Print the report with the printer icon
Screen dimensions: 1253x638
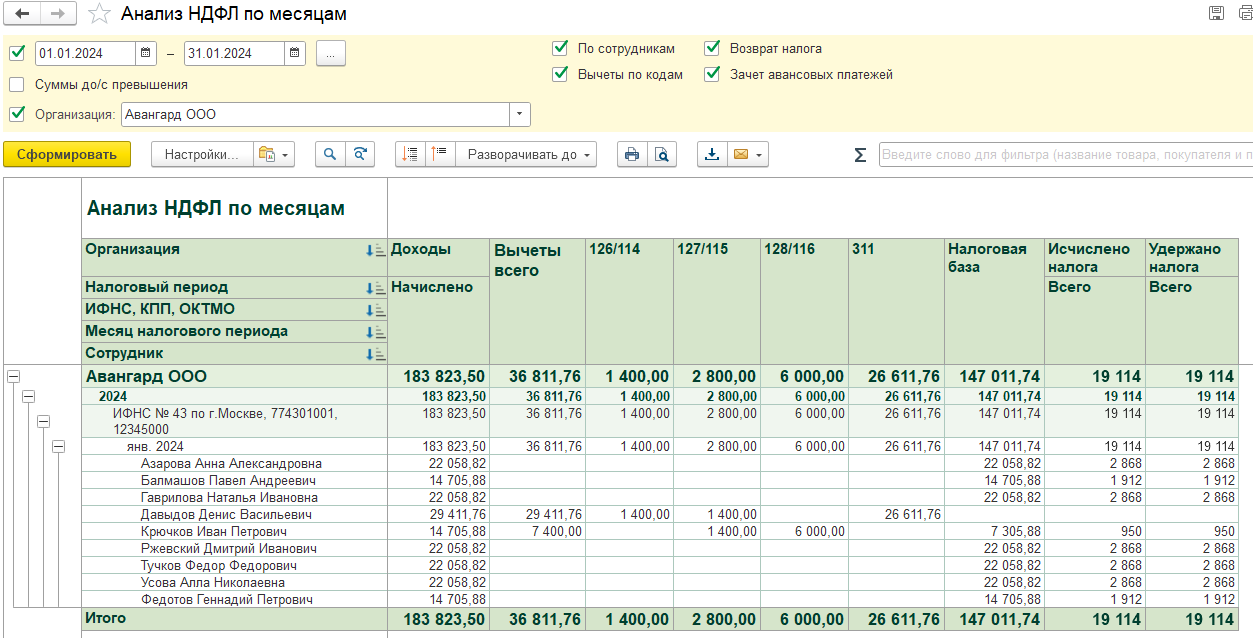point(631,154)
